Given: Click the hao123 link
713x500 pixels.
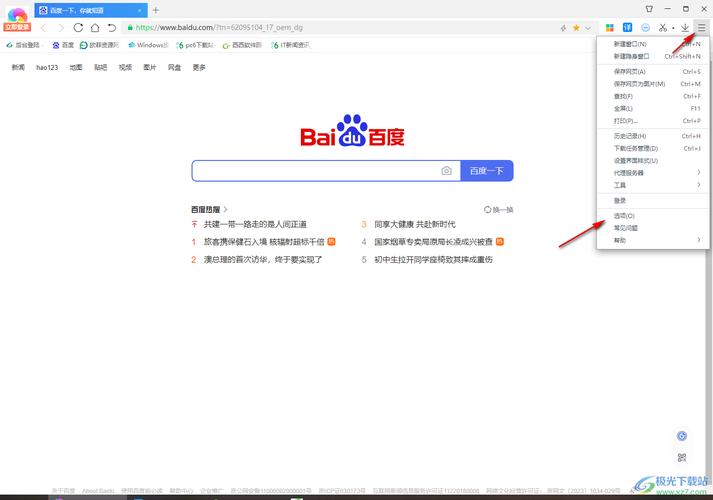Looking at the screenshot, I should coord(47,67).
